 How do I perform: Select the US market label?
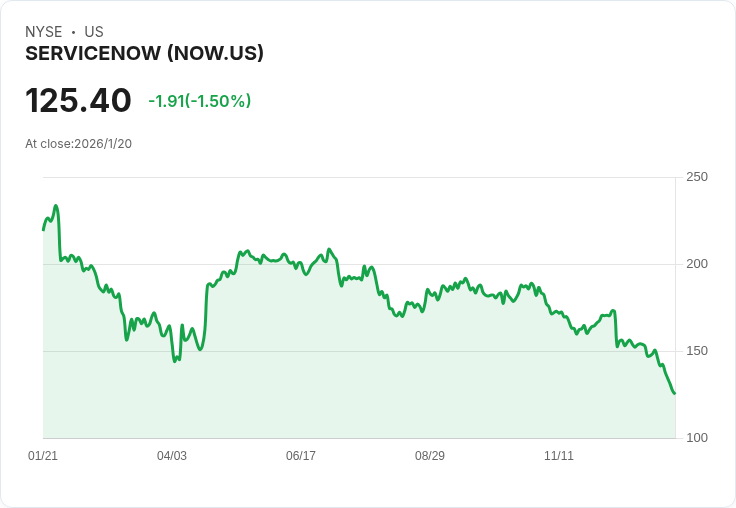pos(94,32)
